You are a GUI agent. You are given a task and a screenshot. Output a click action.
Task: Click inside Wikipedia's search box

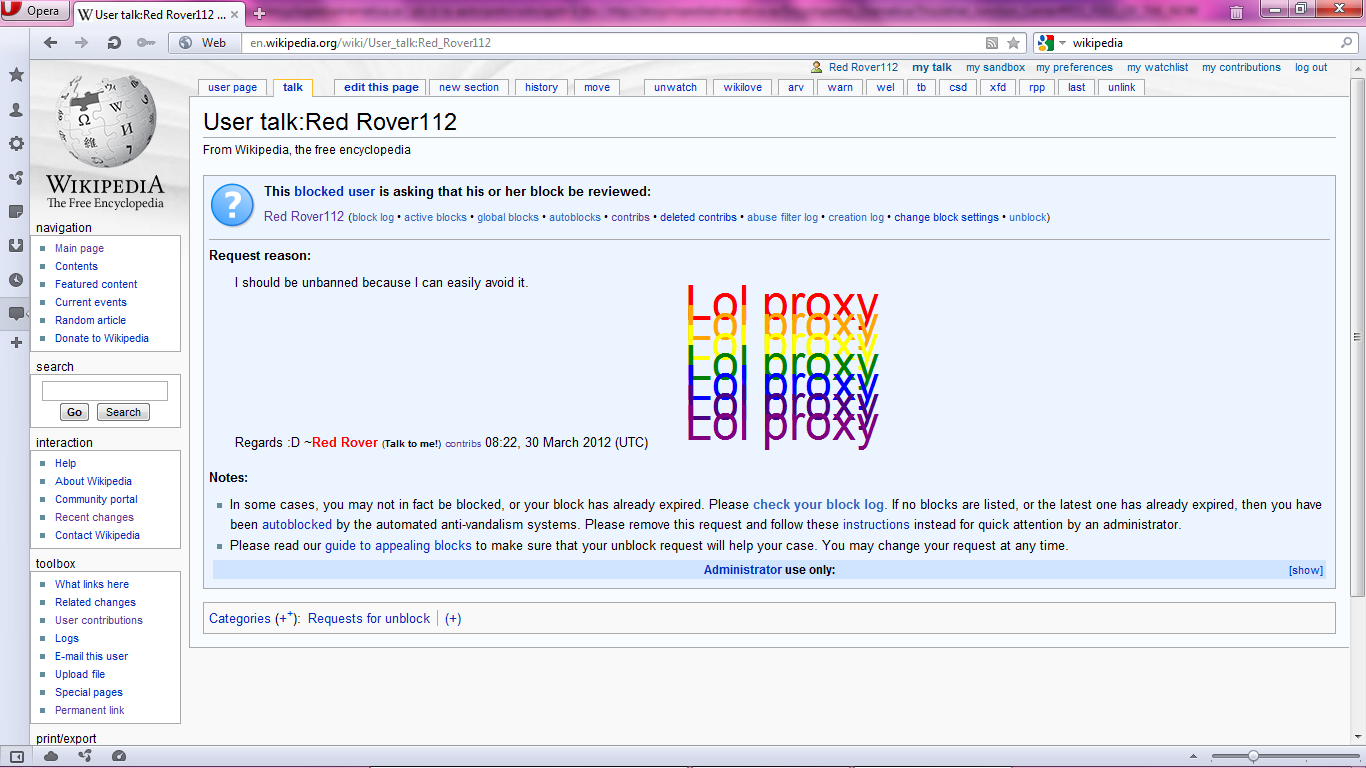click(104, 390)
